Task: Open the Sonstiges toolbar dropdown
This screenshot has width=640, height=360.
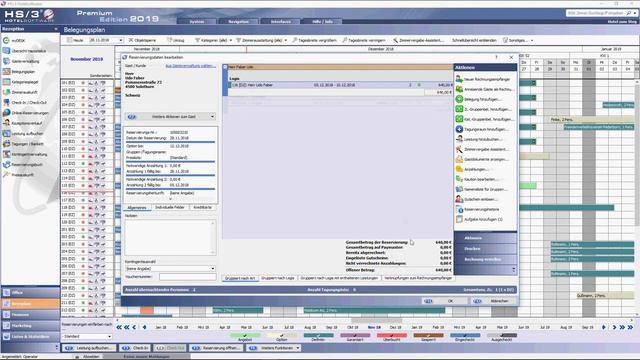Action: point(518,40)
